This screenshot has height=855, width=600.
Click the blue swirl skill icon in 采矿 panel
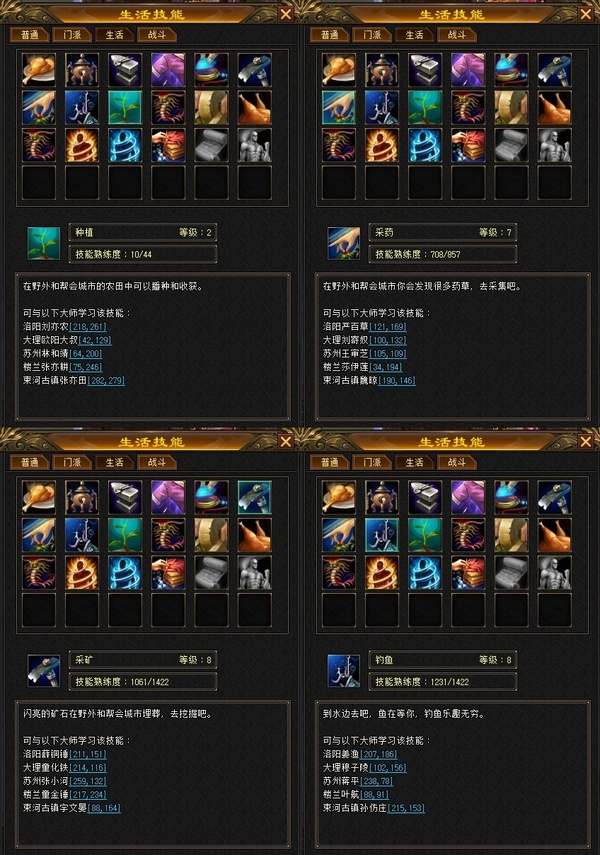tap(125, 573)
